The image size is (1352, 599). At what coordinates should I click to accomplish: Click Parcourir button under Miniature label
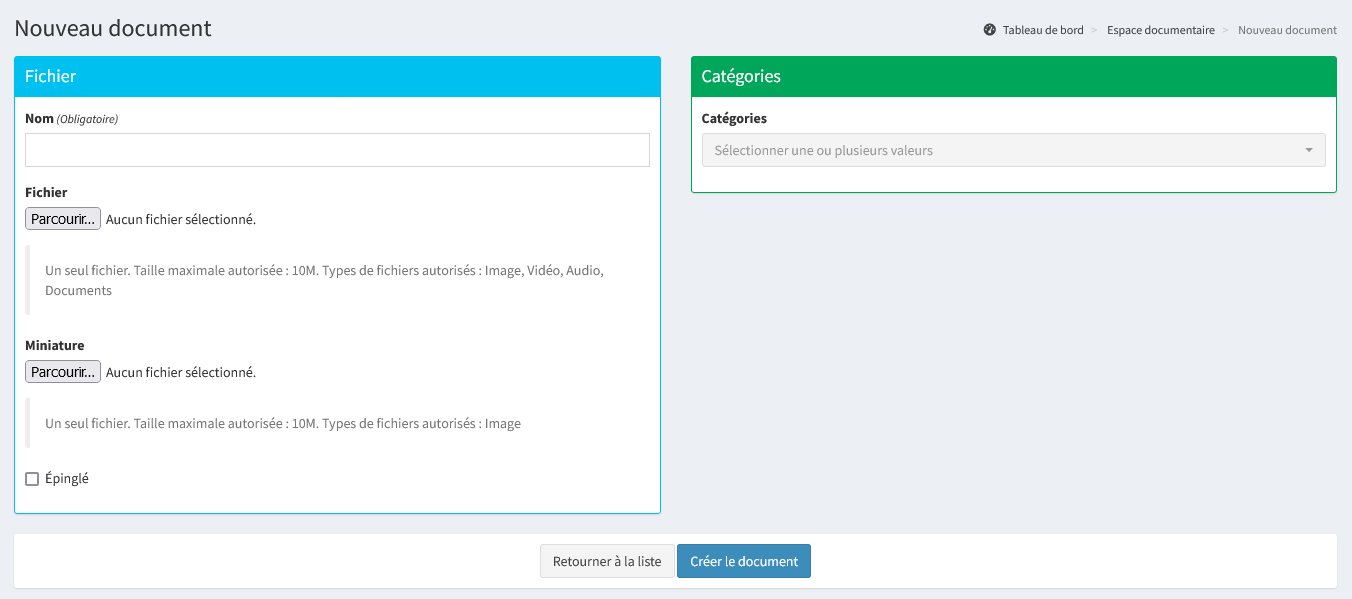[x=63, y=372]
